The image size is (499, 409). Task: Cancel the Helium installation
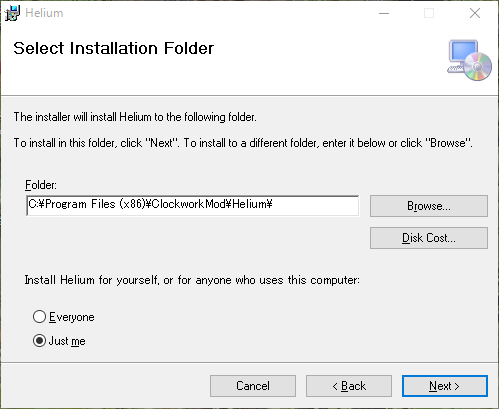253,386
